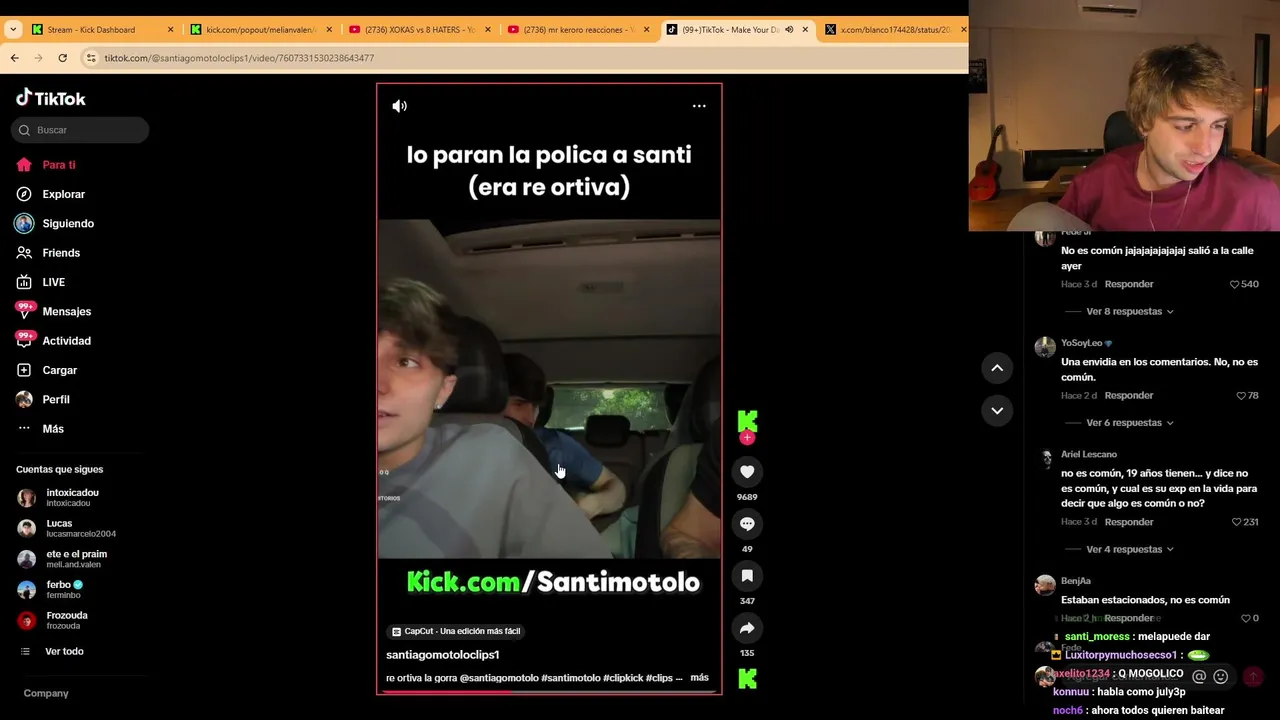Switch to x.com blanco174428 tab
Image resolution: width=1280 pixels, height=720 pixels.
tap(895, 30)
